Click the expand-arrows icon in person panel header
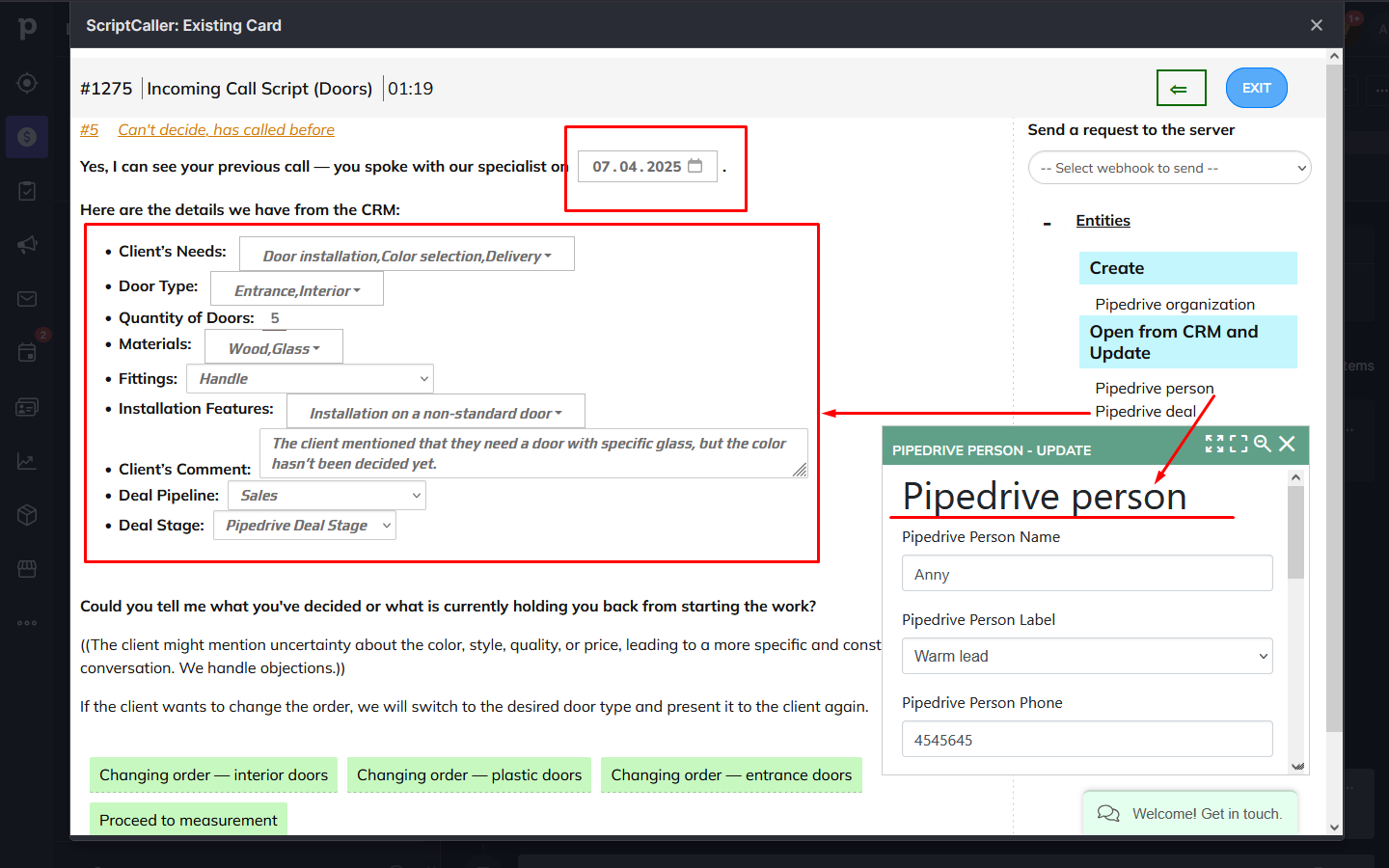The image size is (1389, 868). coord(1214,444)
